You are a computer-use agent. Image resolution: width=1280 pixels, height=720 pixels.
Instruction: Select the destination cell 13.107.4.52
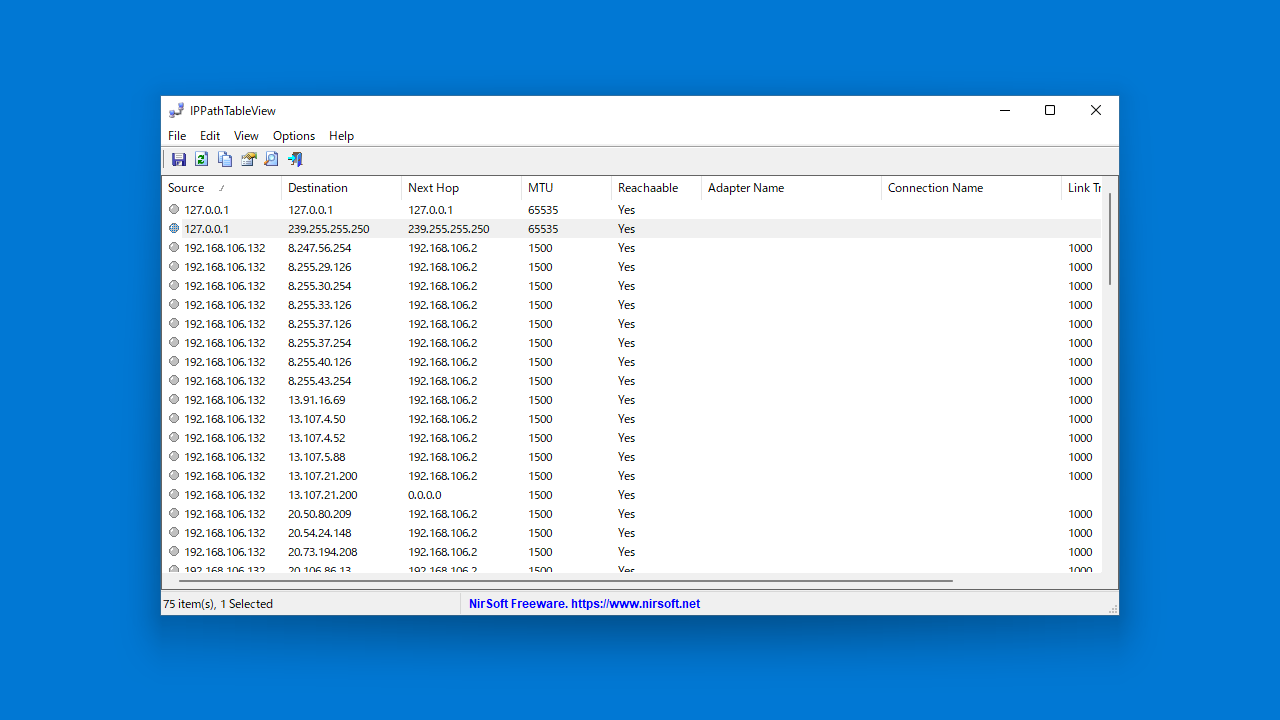point(317,438)
